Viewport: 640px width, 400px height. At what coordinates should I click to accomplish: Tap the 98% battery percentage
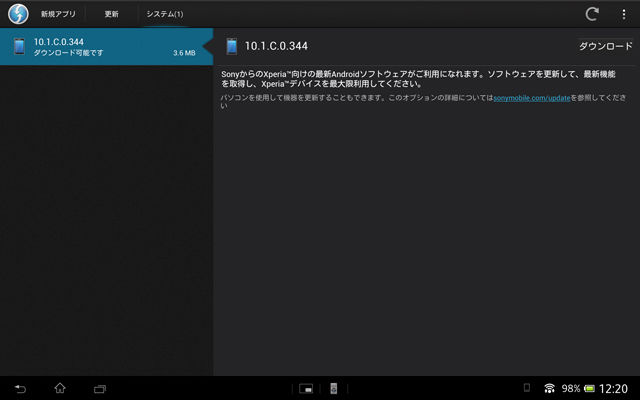click(571, 388)
